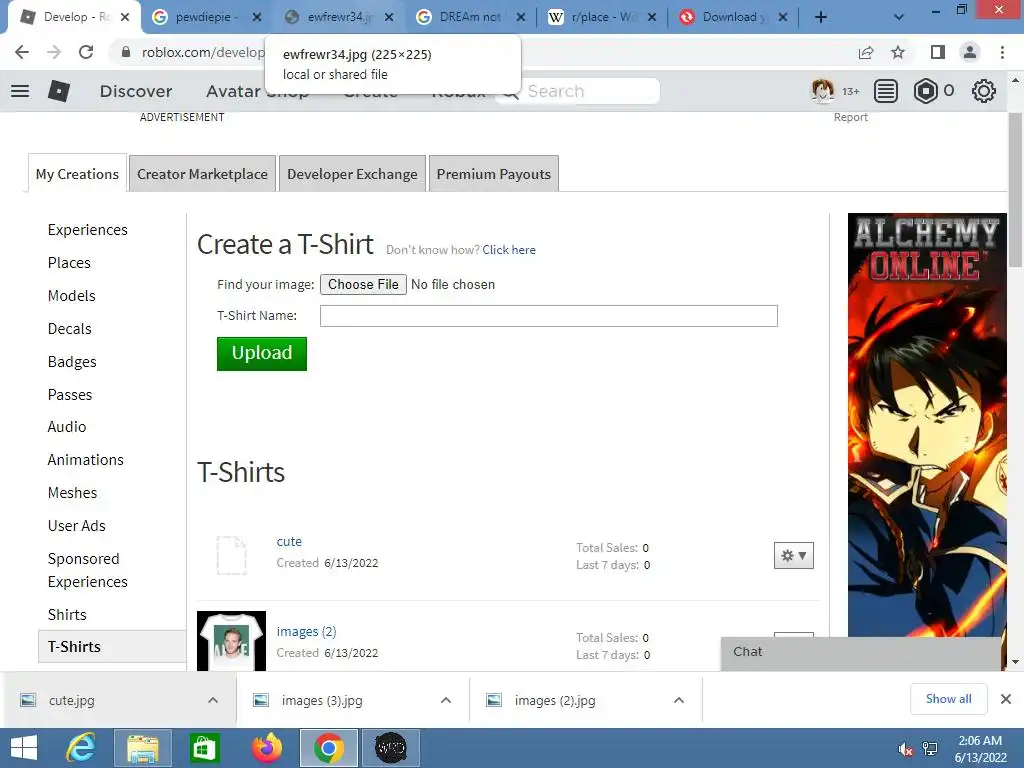
Task: Focus the T-Shirt Name input field
Action: 549,316
